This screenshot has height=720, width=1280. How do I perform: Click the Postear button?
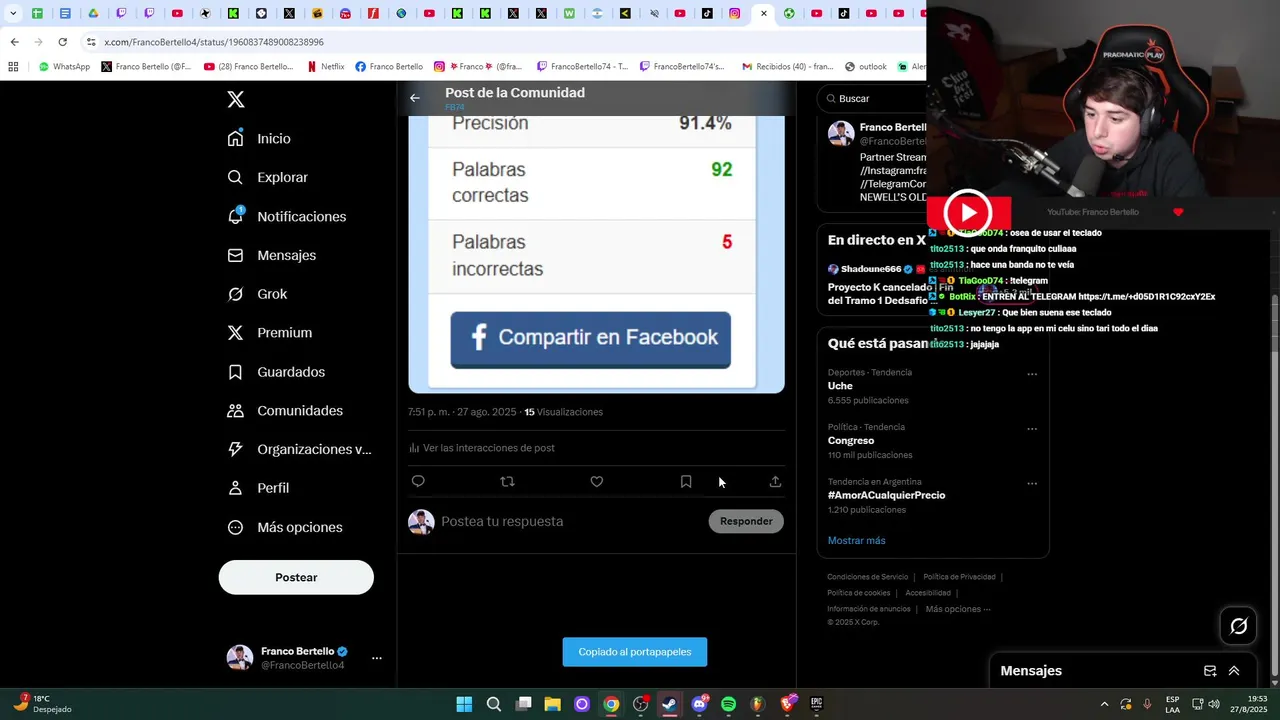[296, 577]
